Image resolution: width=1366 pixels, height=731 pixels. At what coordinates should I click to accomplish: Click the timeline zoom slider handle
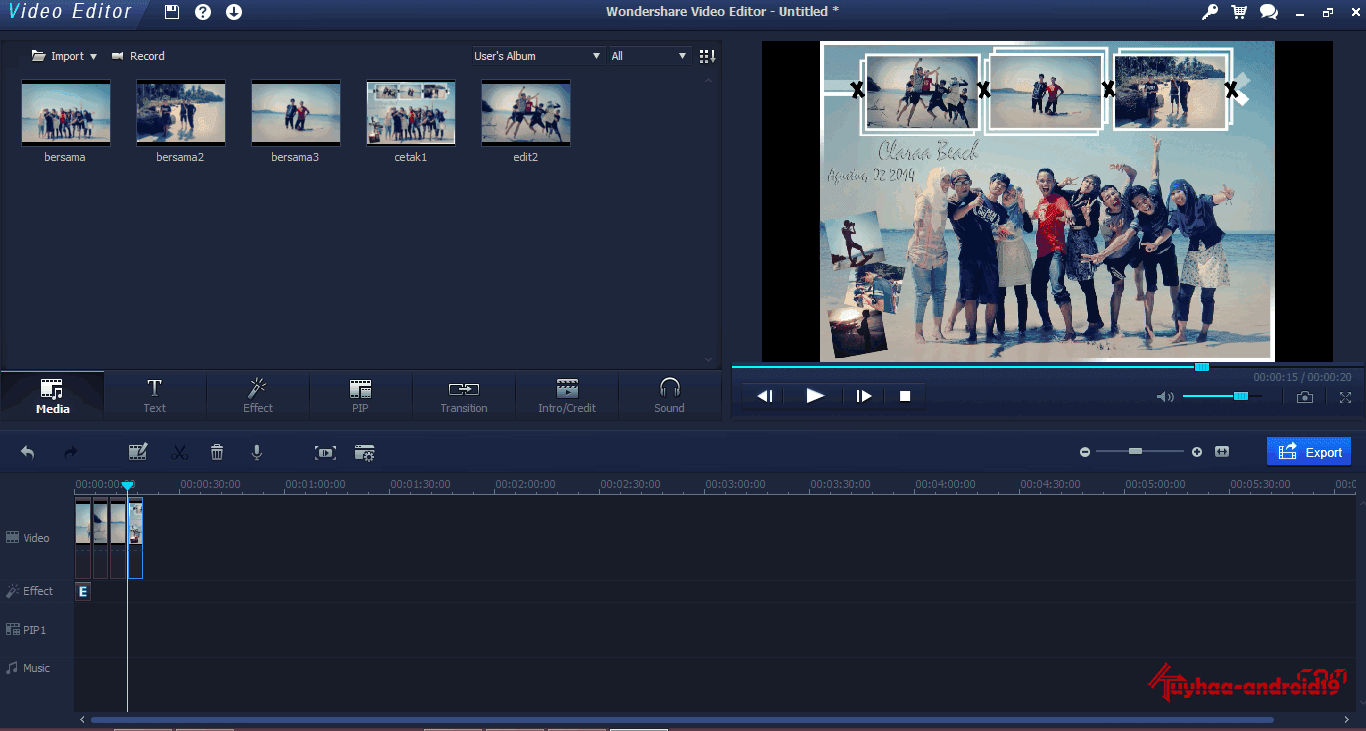1135,452
